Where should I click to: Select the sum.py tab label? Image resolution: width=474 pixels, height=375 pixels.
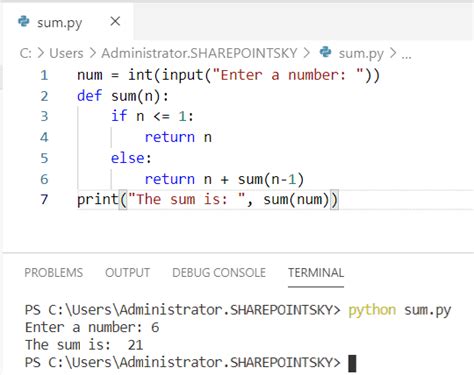60,23
